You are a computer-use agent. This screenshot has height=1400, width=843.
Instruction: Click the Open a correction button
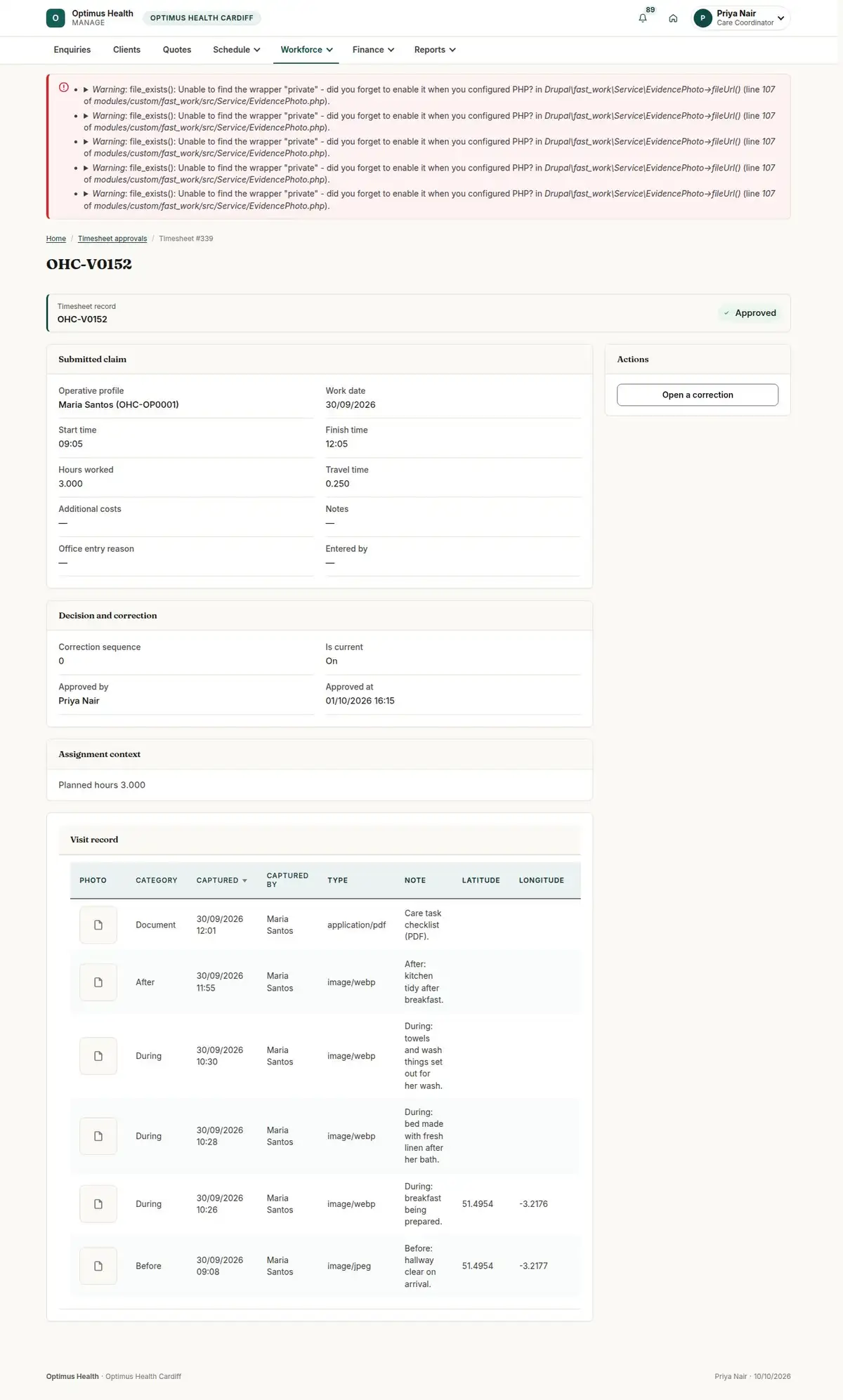pyautogui.click(x=698, y=395)
